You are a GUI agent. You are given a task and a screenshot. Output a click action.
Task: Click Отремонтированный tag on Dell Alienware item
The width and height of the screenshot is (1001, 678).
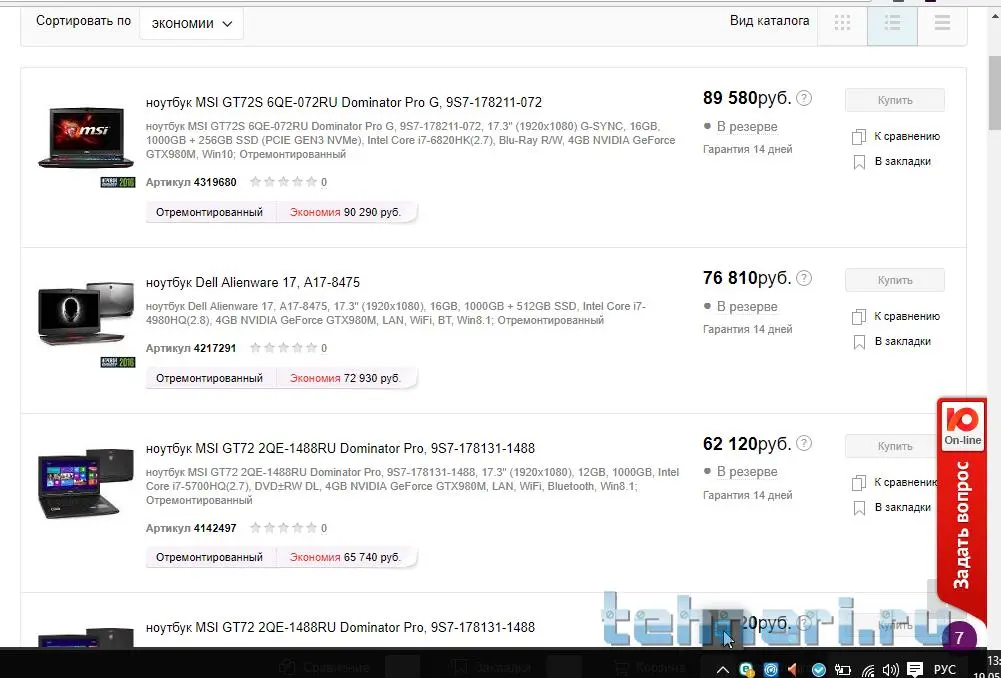click(209, 378)
